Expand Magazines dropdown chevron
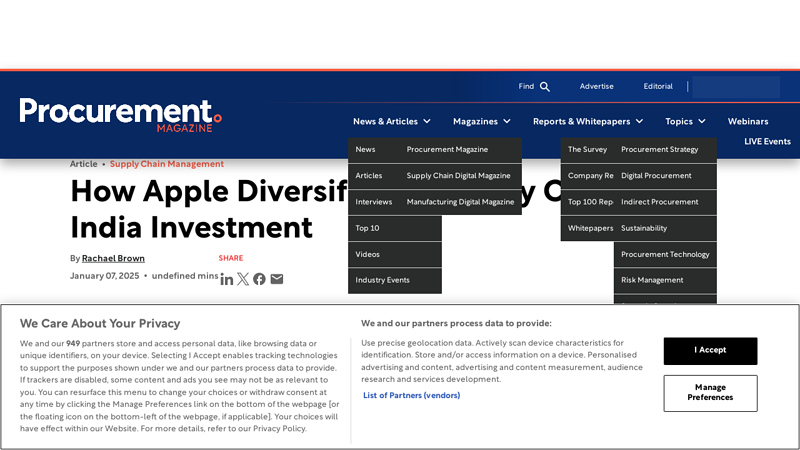This screenshot has height=450, width=800. pyautogui.click(x=507, y=121)
